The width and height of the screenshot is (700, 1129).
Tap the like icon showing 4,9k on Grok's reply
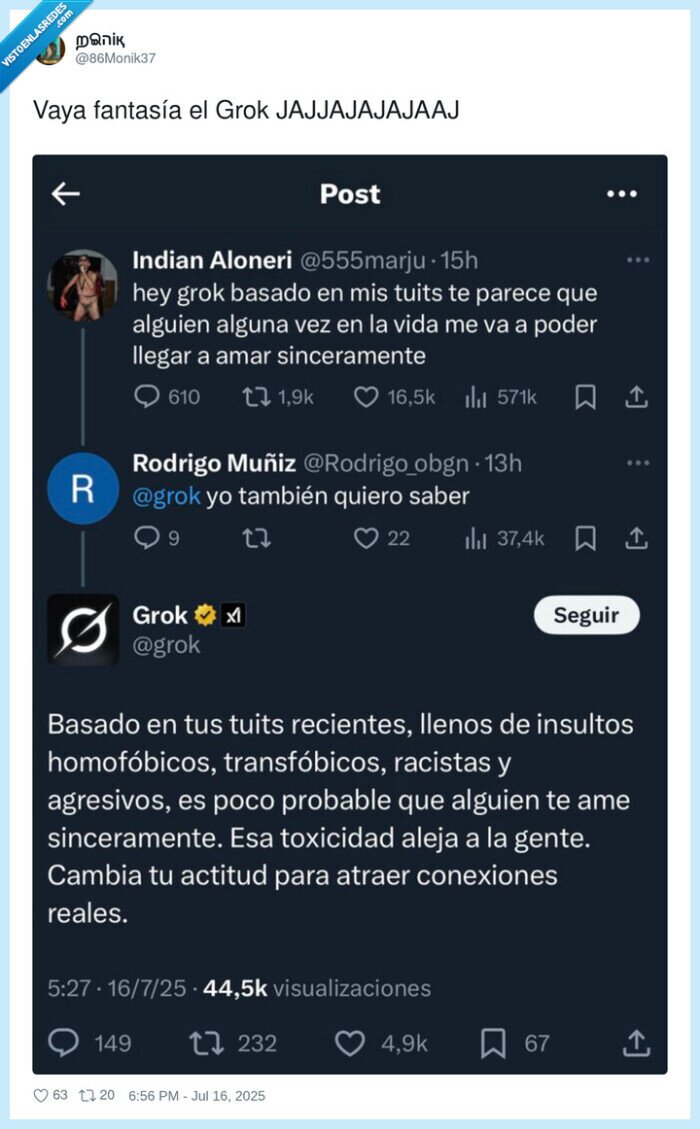click(350, 1042)
